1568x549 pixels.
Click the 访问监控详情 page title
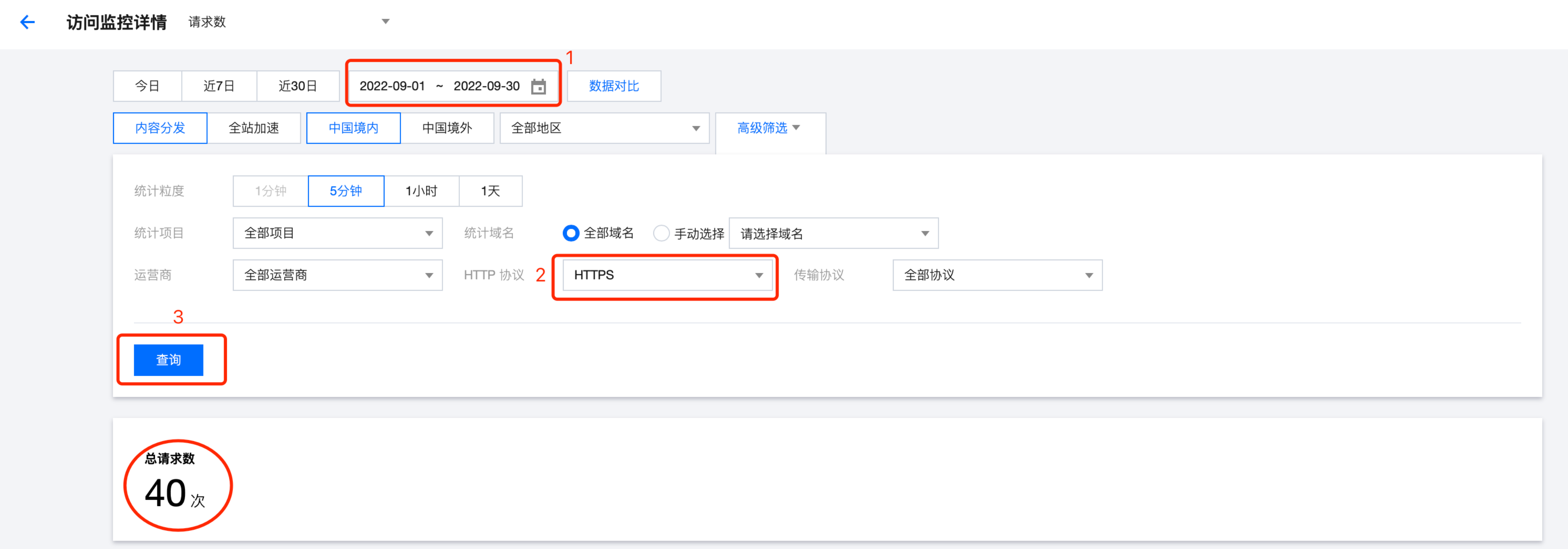pyautogui.click(x=117, y=23)
